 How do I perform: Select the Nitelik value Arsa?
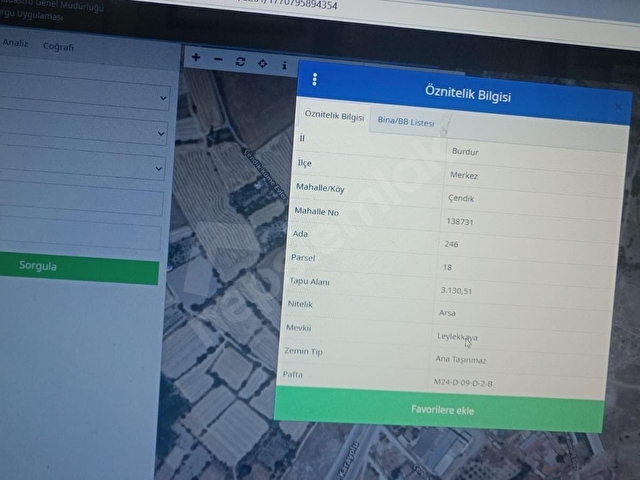click(447, 313)
